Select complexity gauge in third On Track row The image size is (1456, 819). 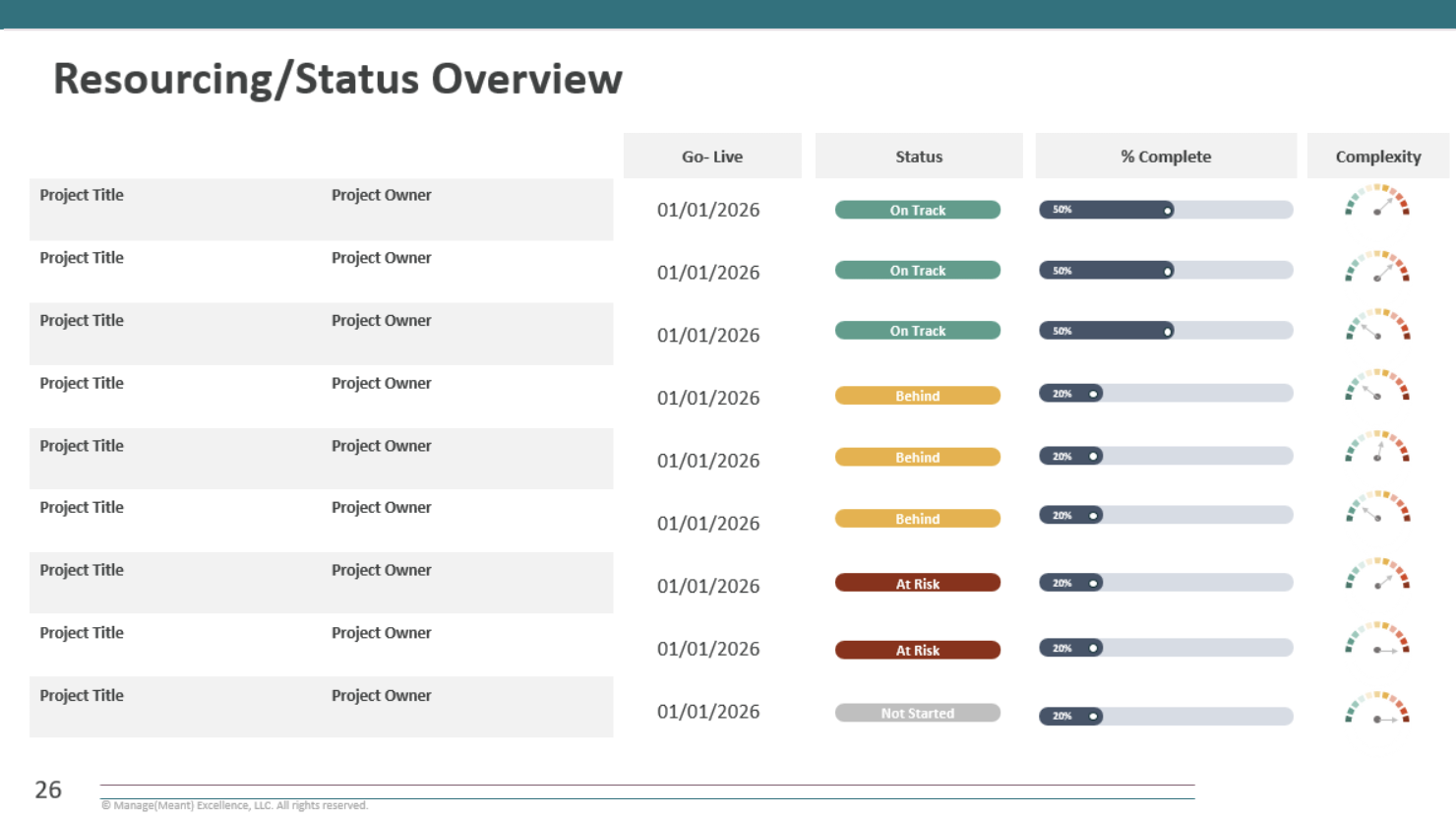(x=1377, y=325)
